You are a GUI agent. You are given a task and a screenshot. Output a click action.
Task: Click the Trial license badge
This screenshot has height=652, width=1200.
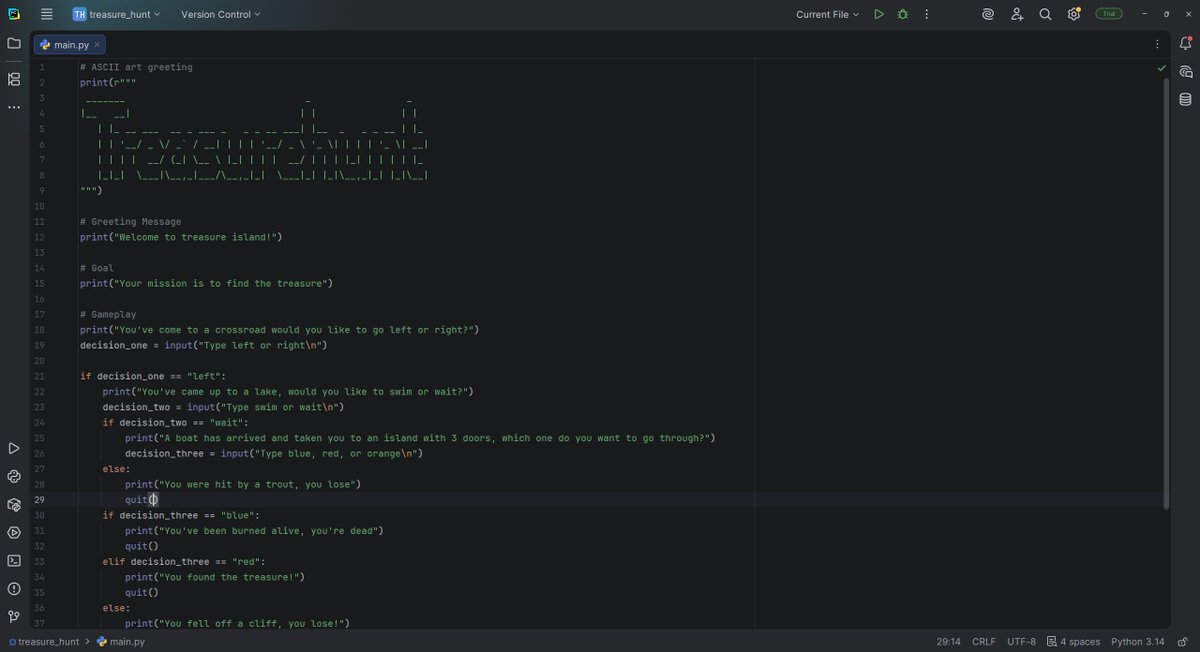[1108, 14]
